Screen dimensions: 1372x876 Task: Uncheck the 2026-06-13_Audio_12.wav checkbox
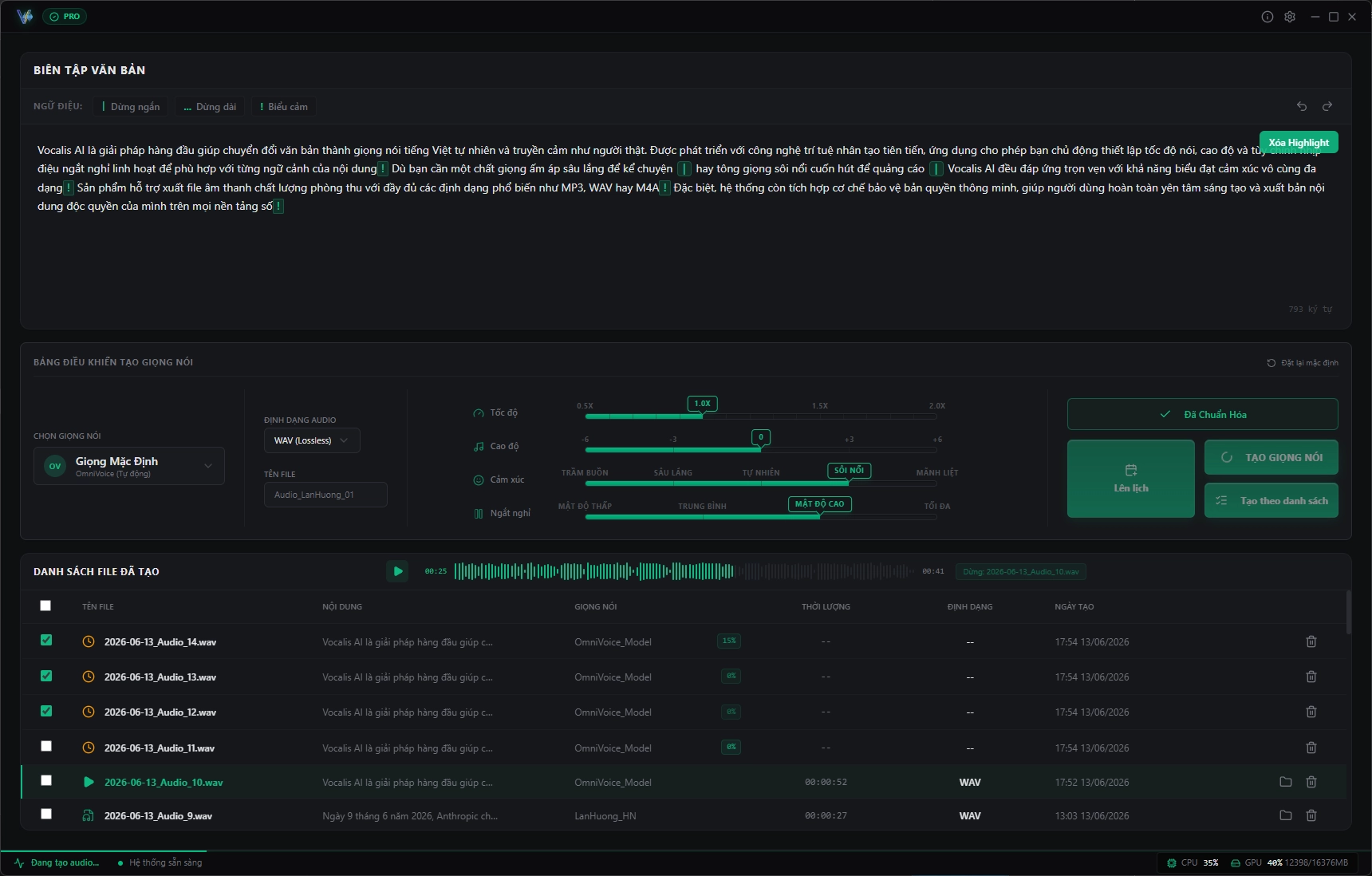click(x=46, y=711)
